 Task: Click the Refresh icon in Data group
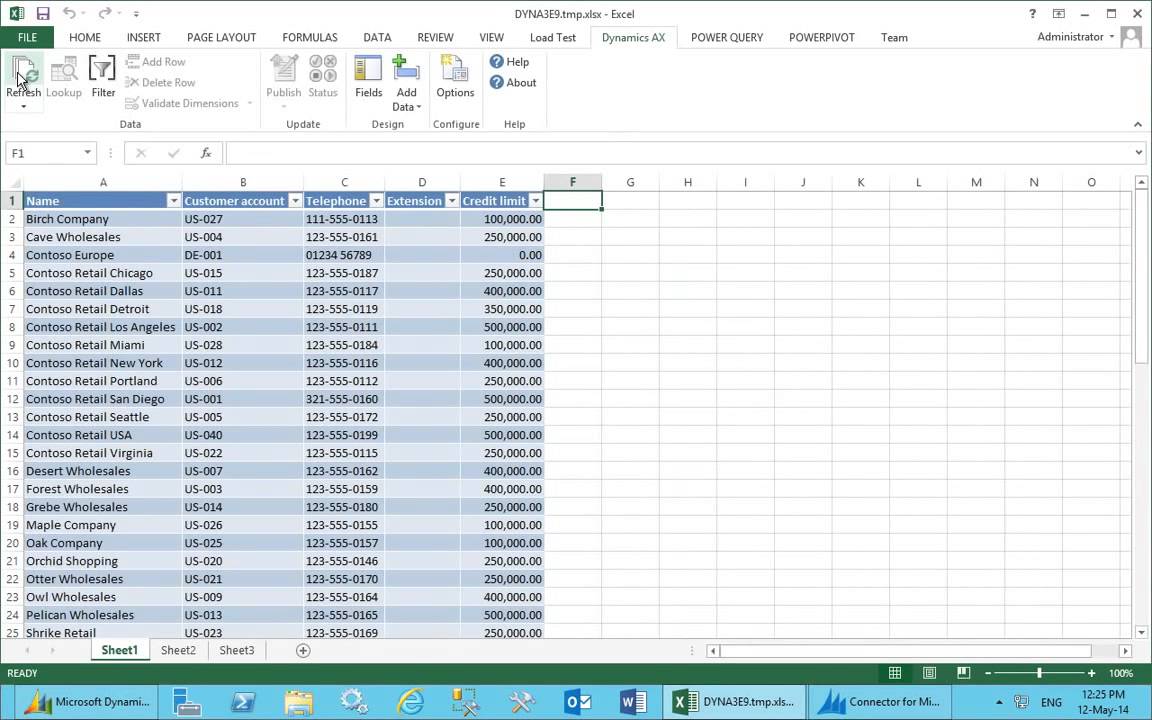tap(24, 70)
